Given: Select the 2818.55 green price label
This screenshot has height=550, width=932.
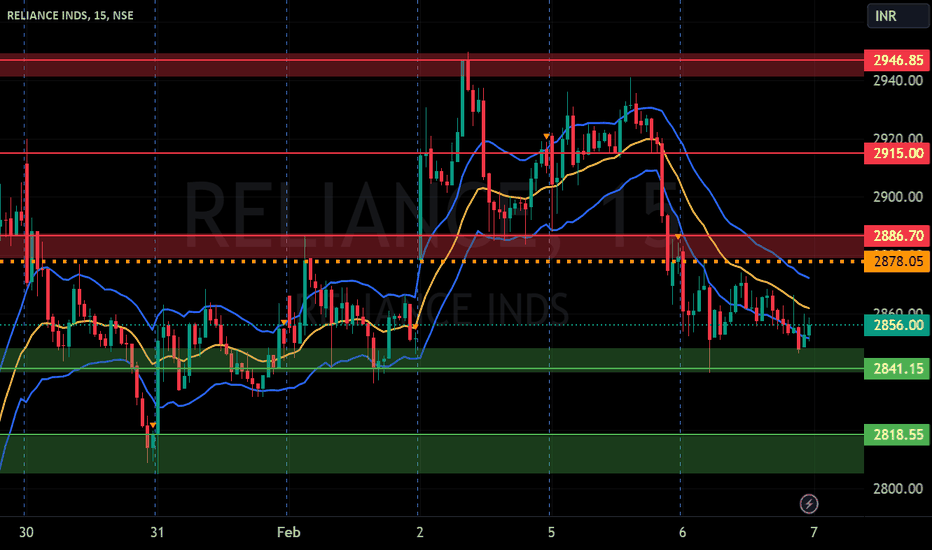Looking at the screenshot, I should [x=898, y=435].
